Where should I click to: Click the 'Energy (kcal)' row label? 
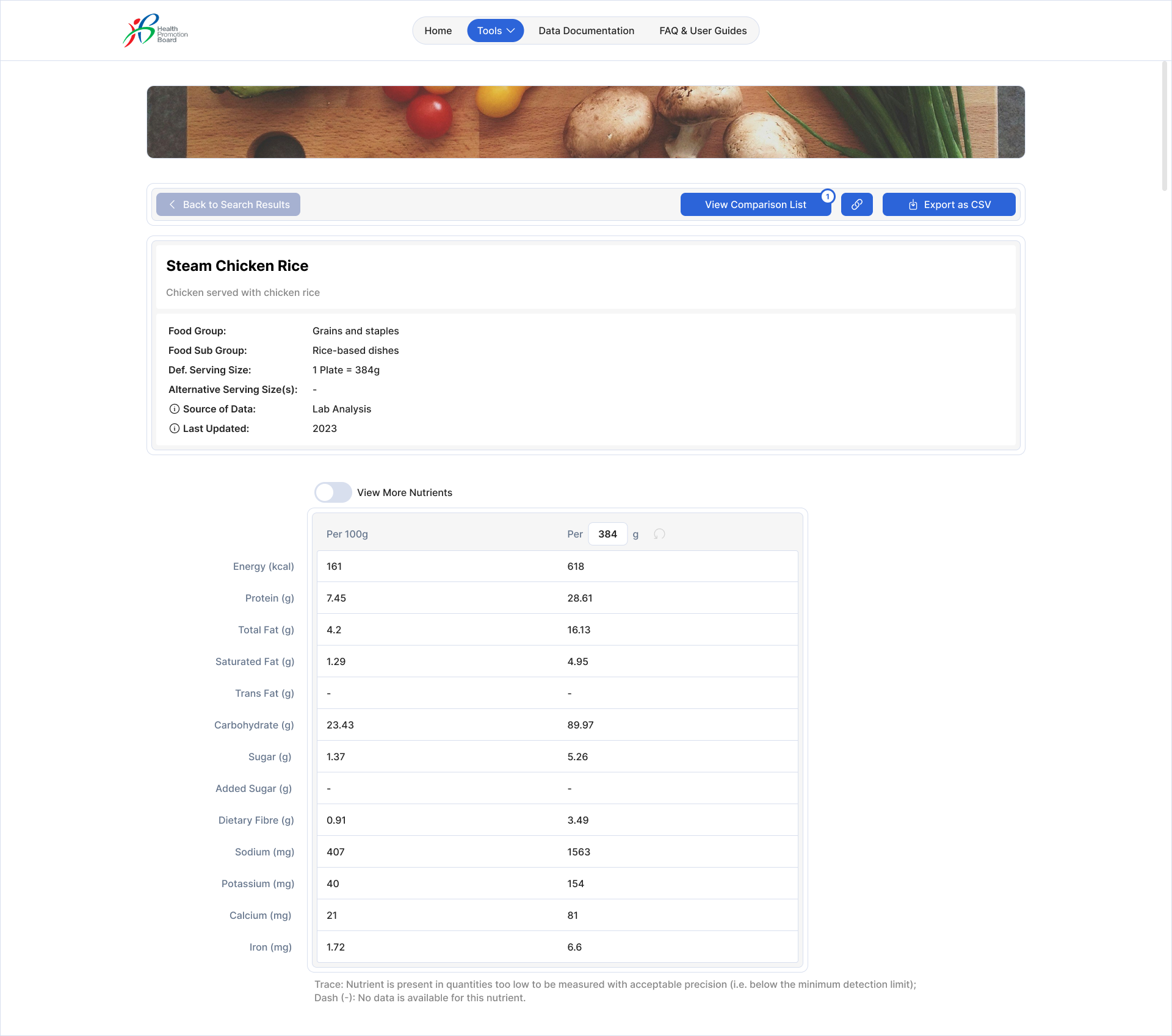pyautogui.click(x=264, y=566)
